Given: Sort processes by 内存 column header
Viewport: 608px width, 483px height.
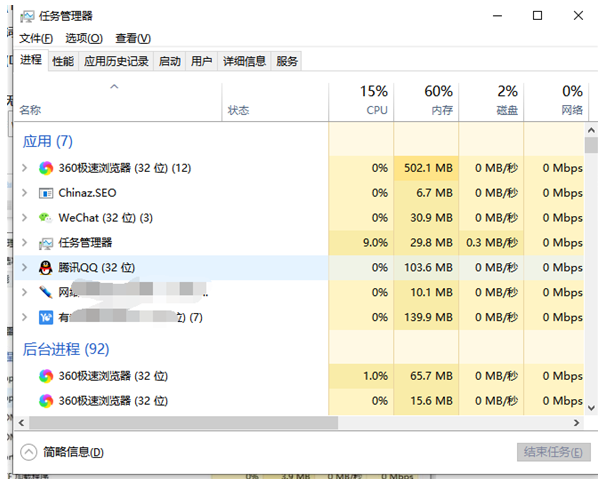Looking at the screenshot, I should (440, 101).
